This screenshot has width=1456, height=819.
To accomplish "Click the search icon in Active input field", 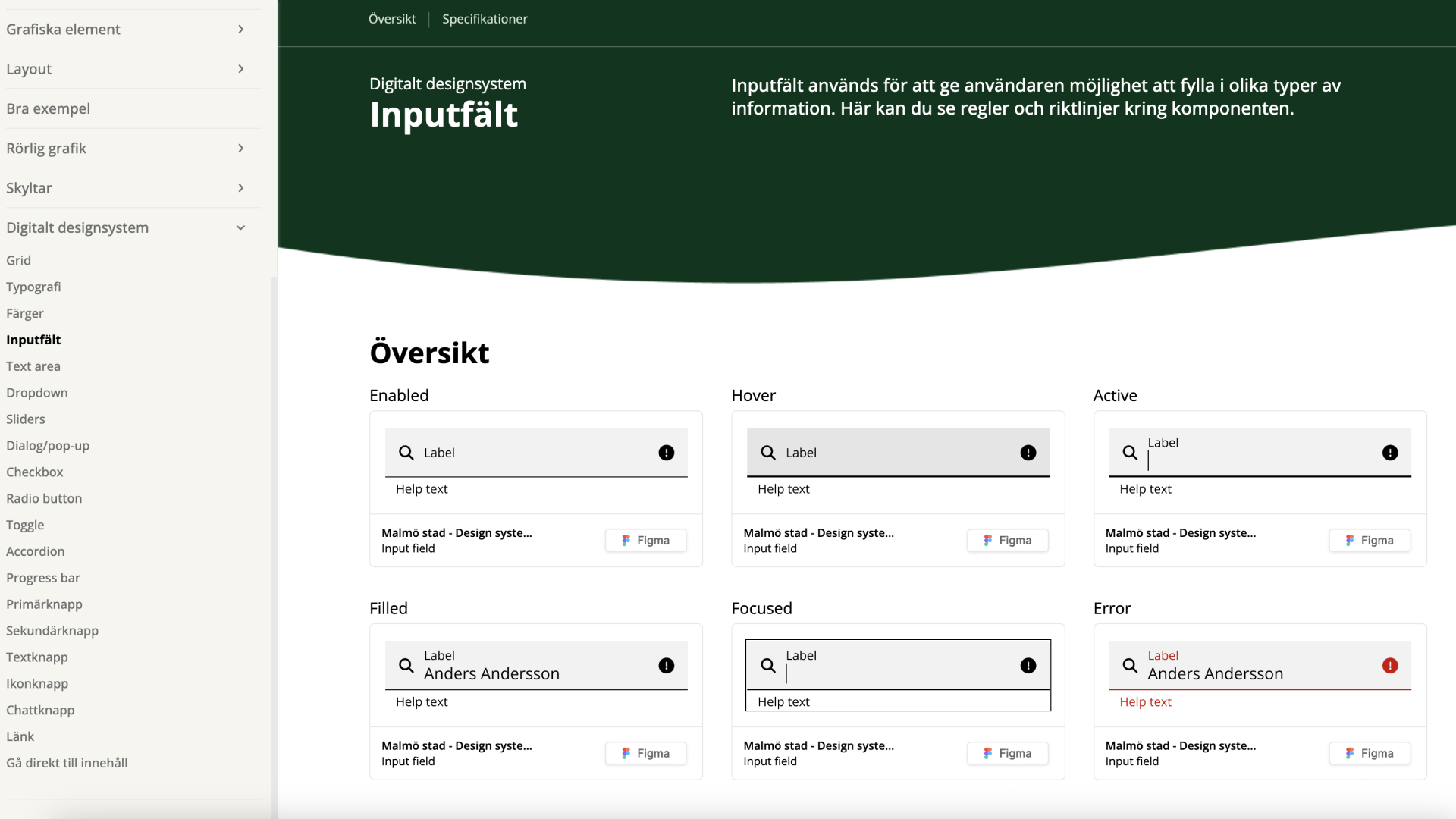I will pos(1130,453).
